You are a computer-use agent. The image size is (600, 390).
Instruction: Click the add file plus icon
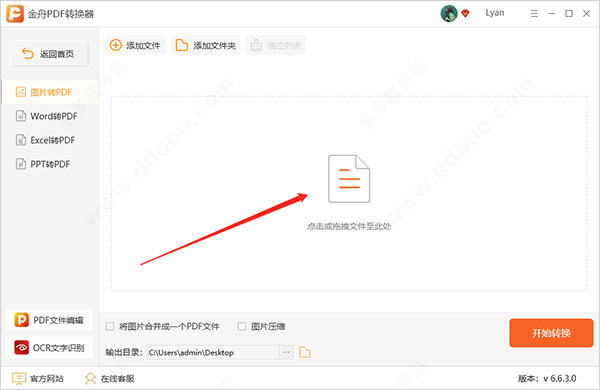click(x=116, y=45)
